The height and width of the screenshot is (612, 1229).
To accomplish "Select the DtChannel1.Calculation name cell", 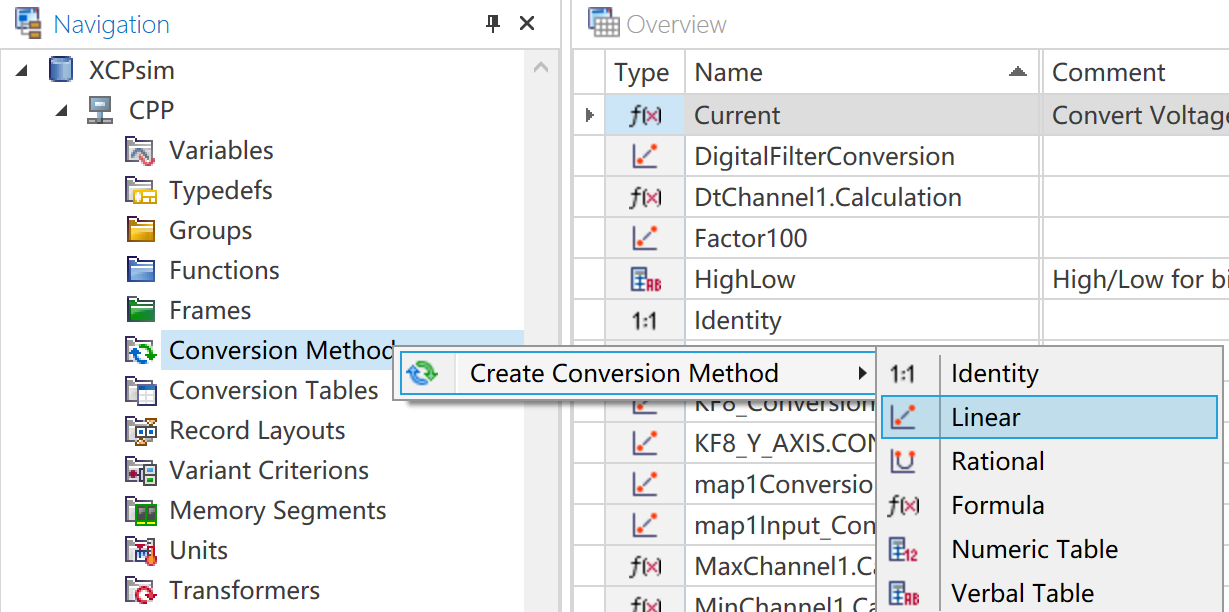I will [x=863, y=198].
